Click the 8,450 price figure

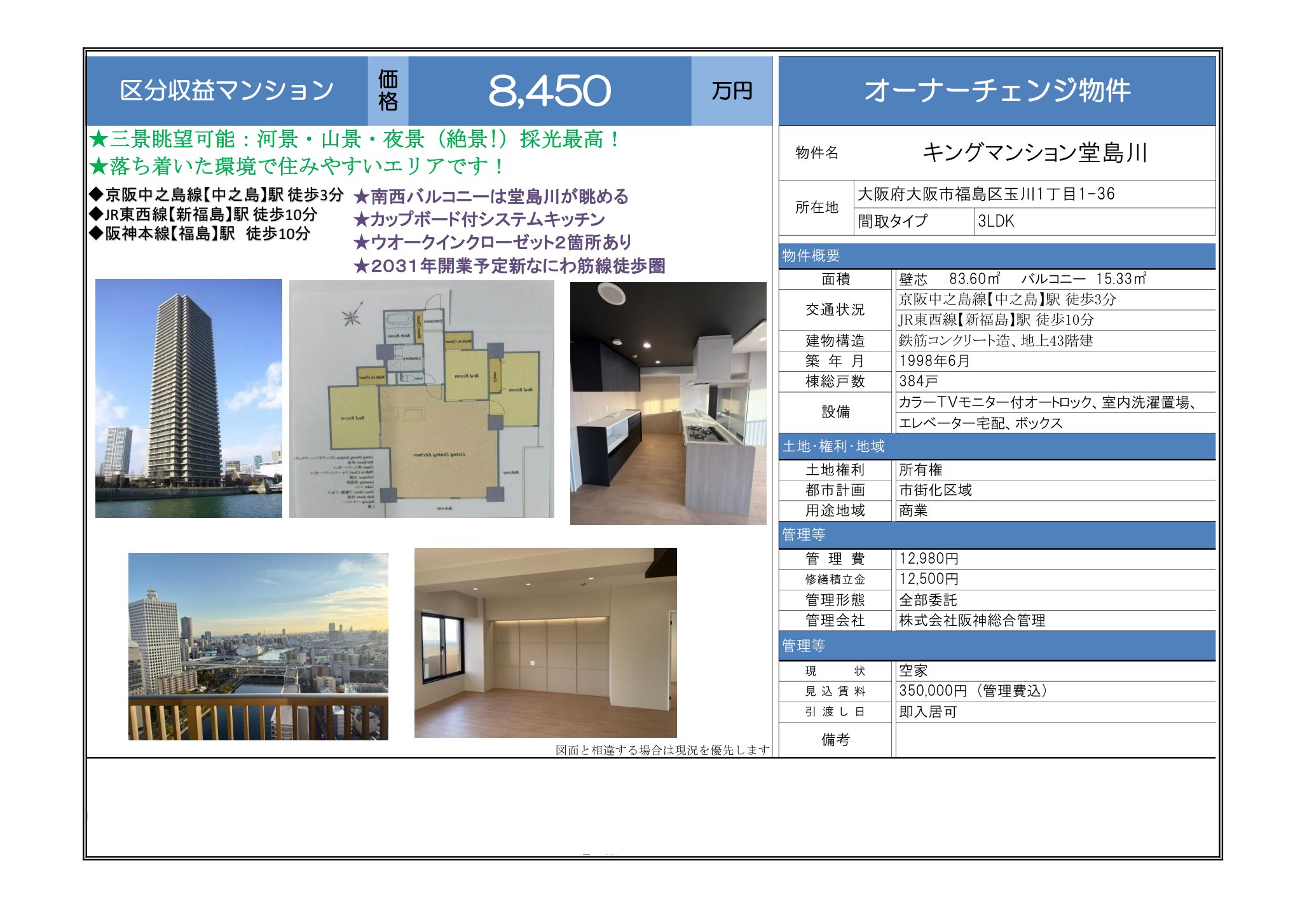coord(549,90)
